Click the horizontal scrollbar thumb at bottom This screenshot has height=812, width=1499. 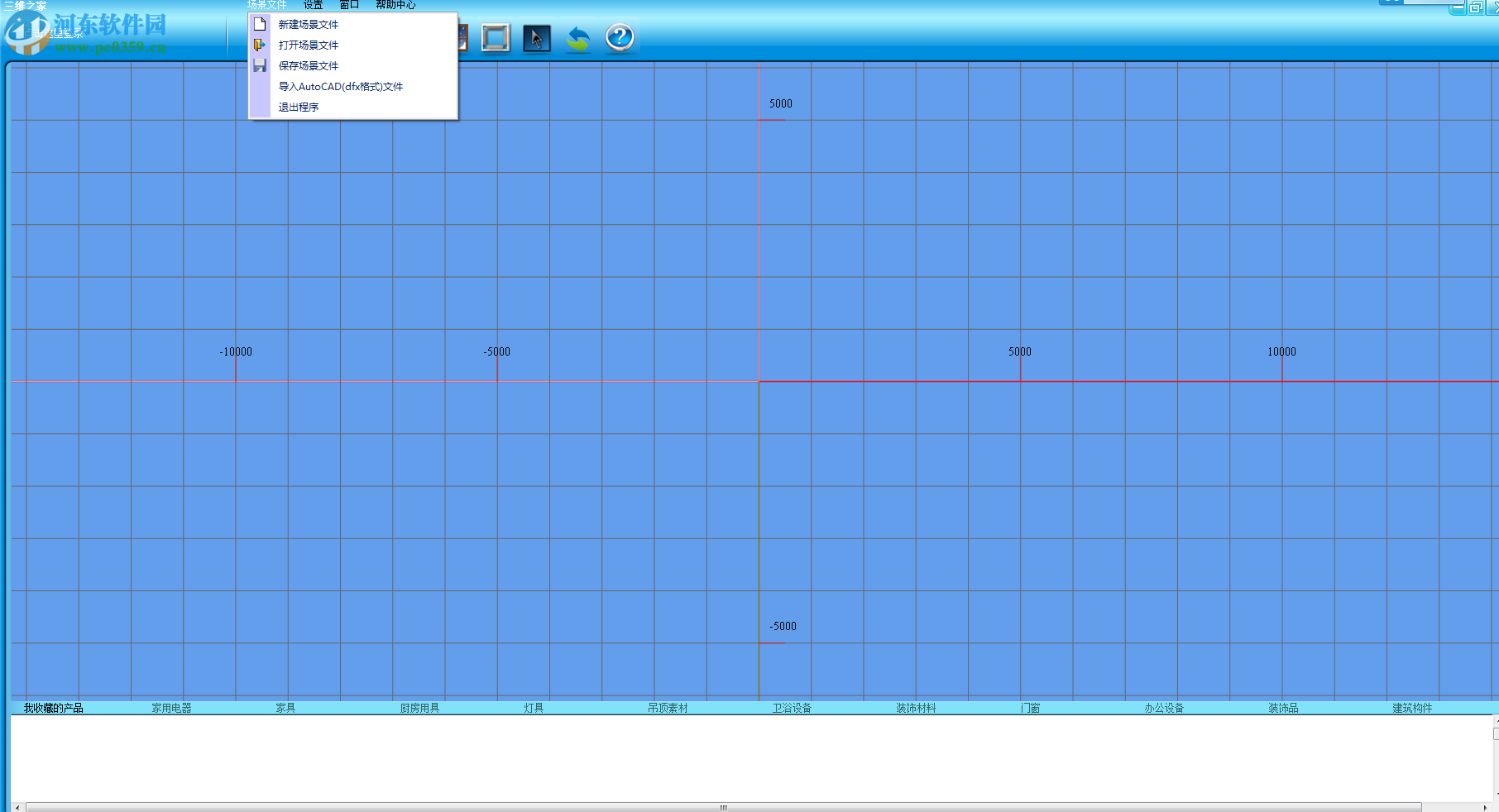tap(724, 807)
